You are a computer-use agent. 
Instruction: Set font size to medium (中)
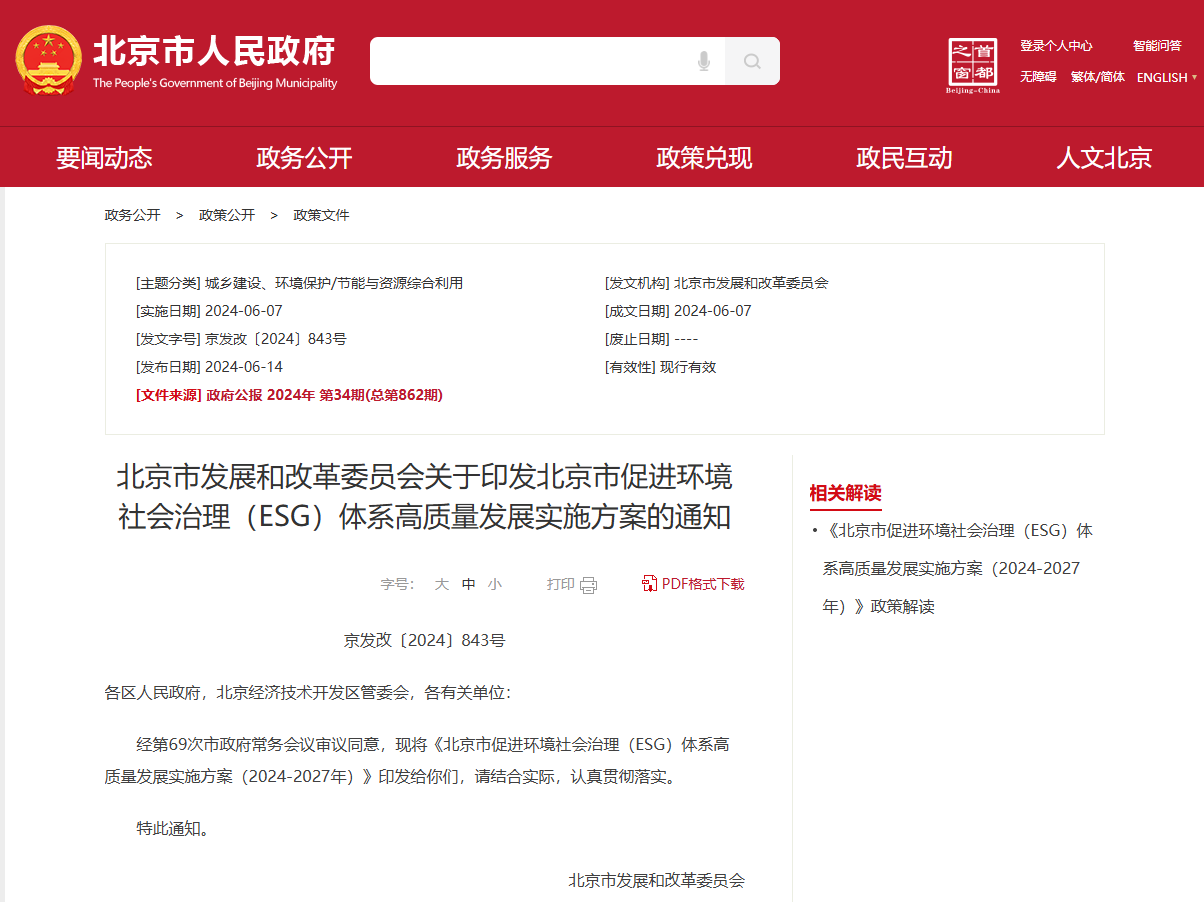point(468,585)
